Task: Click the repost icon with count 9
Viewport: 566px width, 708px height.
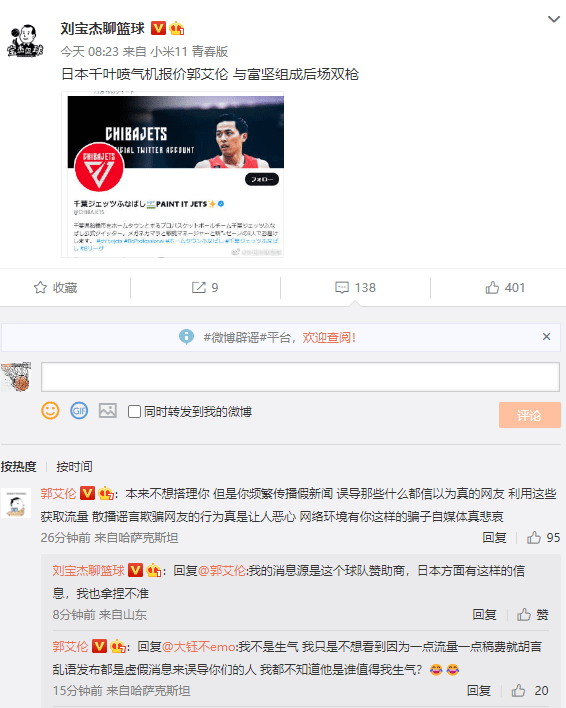Action: click(x=199, y=288)
